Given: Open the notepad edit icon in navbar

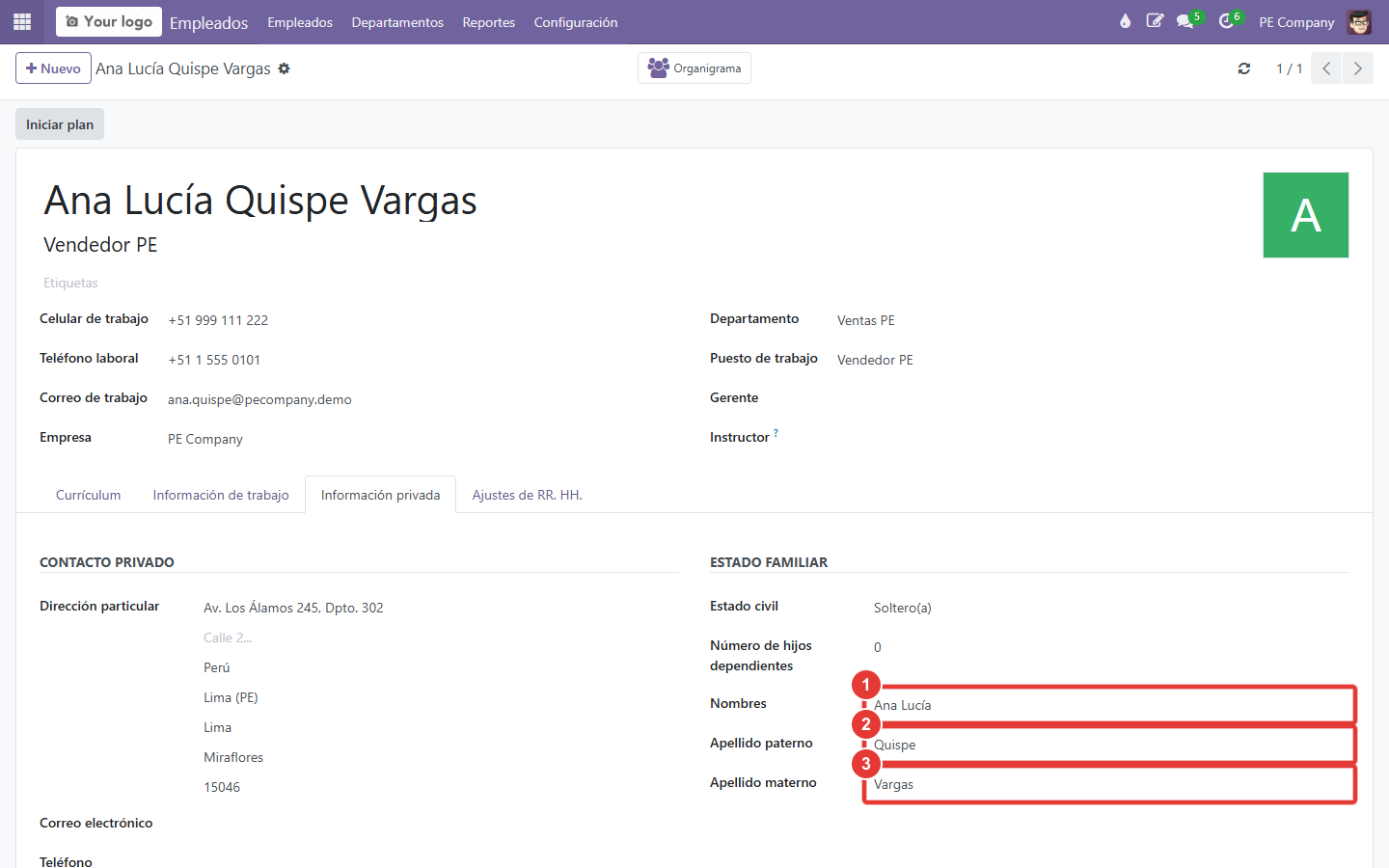Looking at the screenshot, I should point(1155,21).
